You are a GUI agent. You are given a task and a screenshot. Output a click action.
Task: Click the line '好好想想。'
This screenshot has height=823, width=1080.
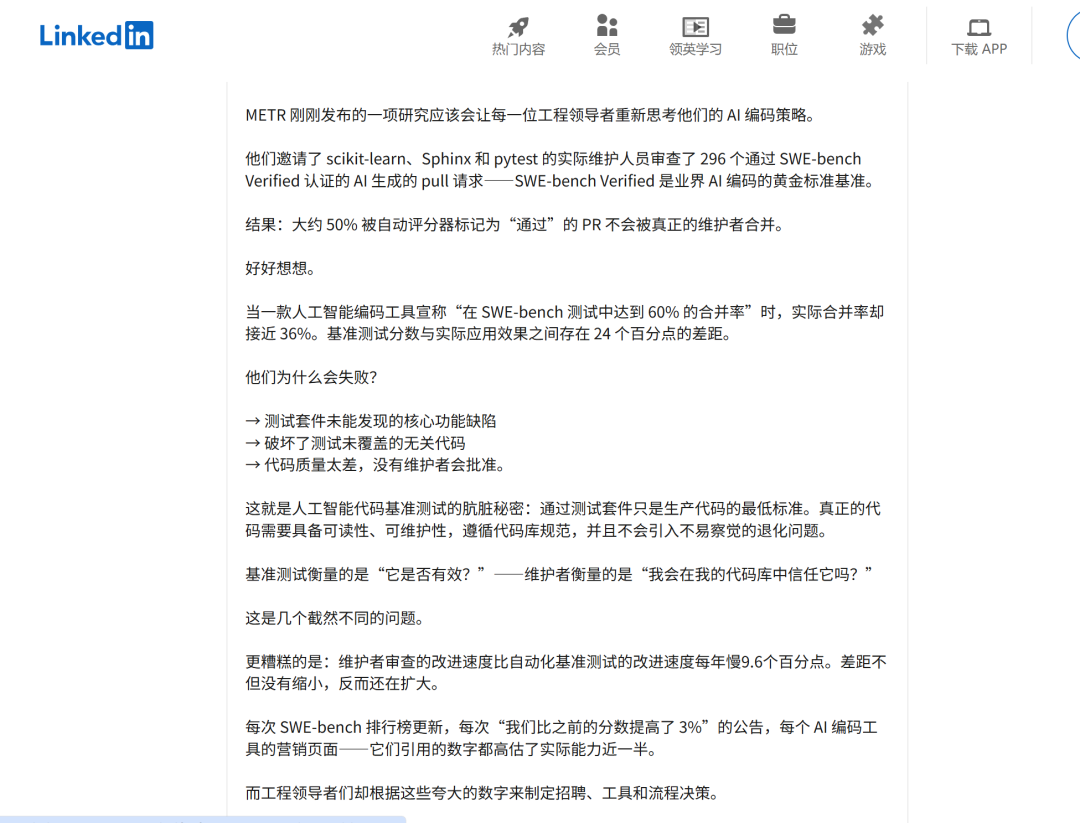tap(280, 269)
